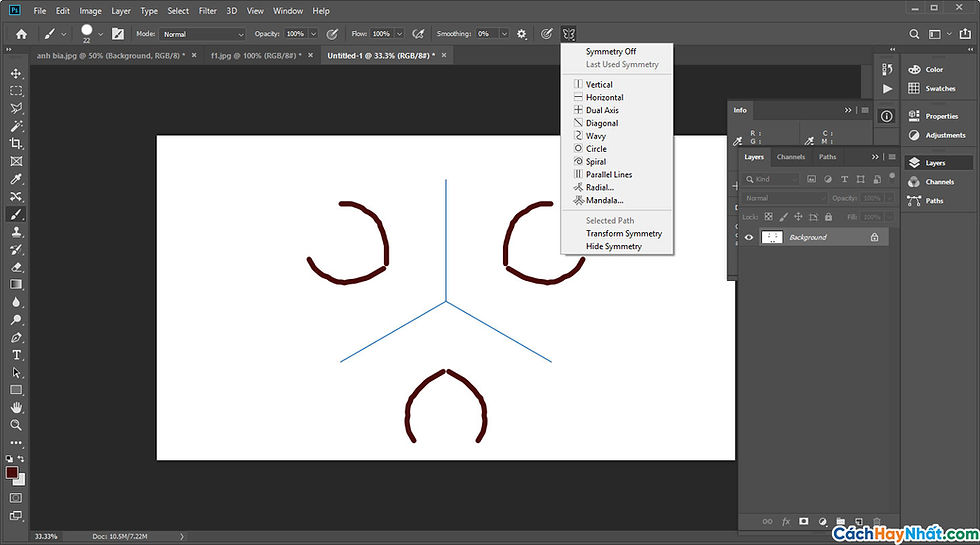980x545 pixels.
Task: Open the Filter menu
Action: (x=208, y=11)
